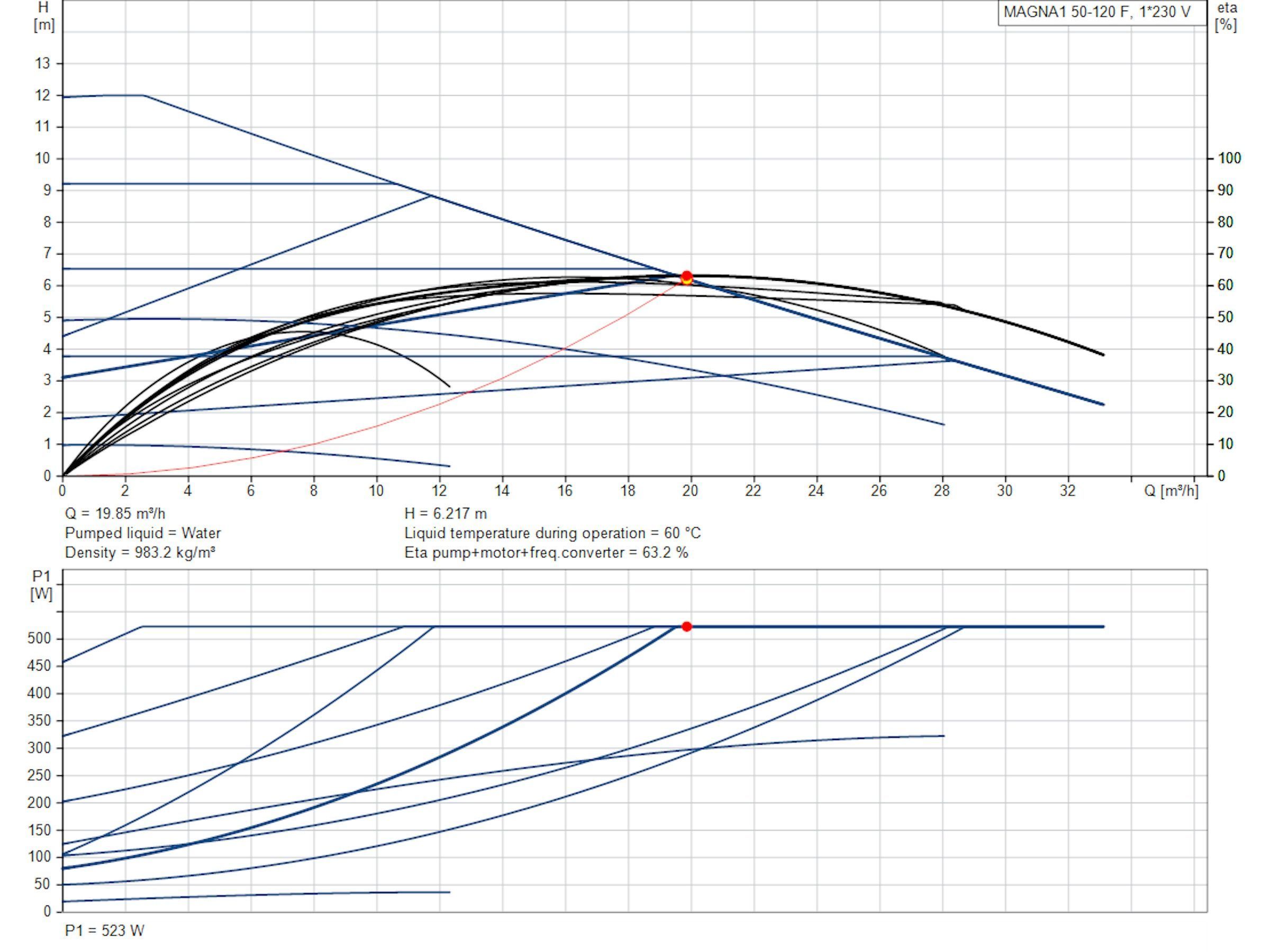Click the Liquid temperature during operation text
1270x952 pixels.
[x=552, y=533]
